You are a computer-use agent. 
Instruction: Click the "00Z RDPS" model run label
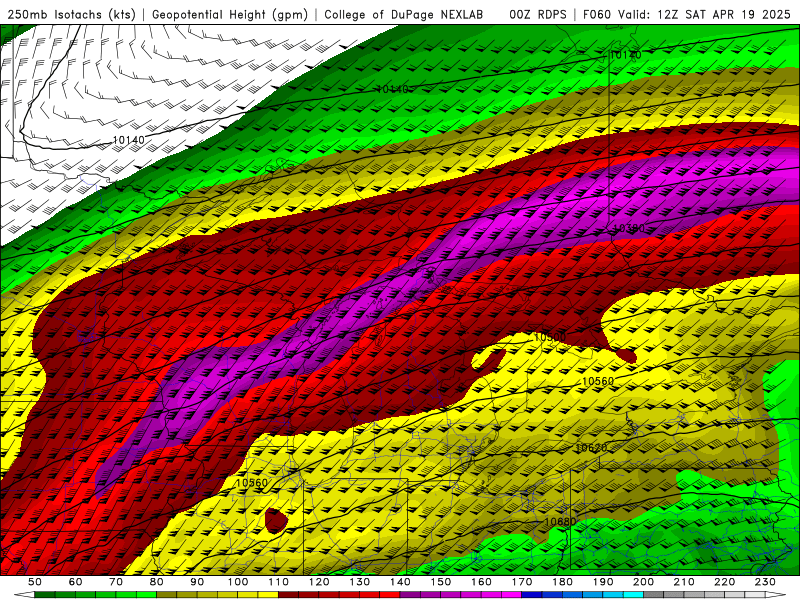click(x=537, y=14)
